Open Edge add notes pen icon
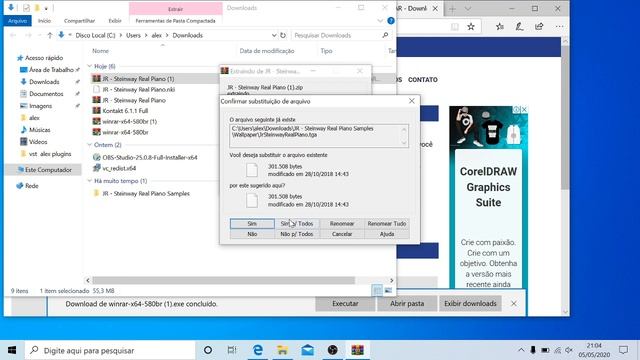The height and width of the screenshot is (360, 640). coord(519,27)
